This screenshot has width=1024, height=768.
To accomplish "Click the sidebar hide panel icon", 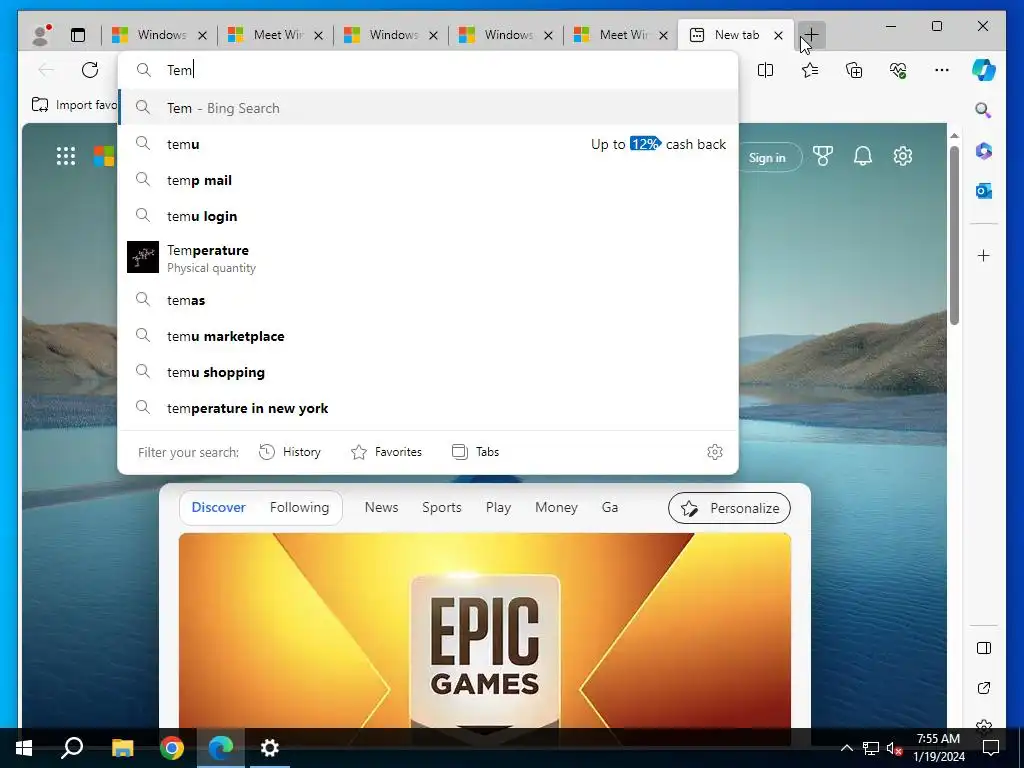I will point(984,648).
